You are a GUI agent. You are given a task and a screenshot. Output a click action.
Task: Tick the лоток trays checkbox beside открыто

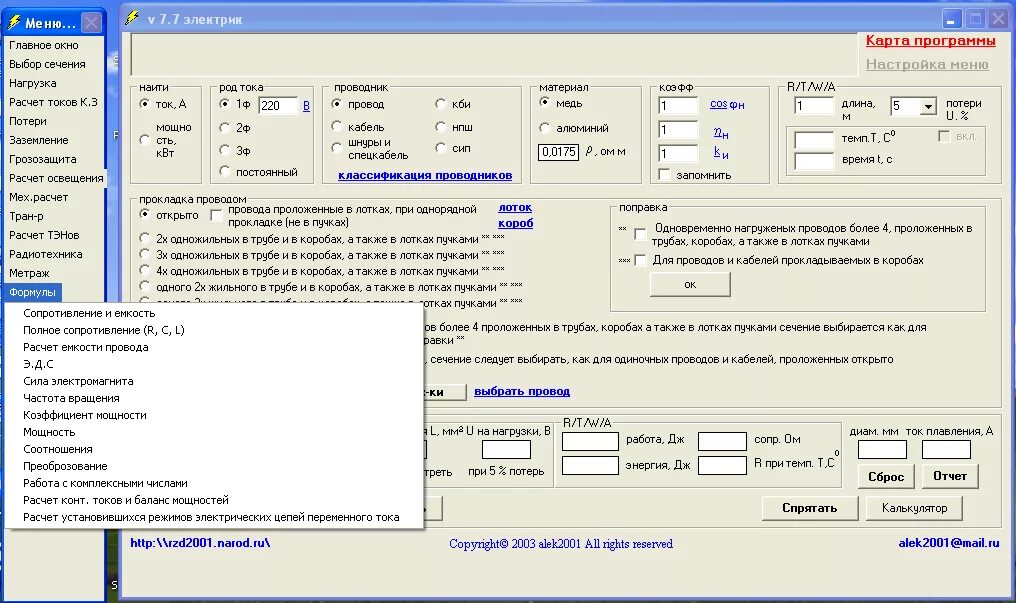216,215
